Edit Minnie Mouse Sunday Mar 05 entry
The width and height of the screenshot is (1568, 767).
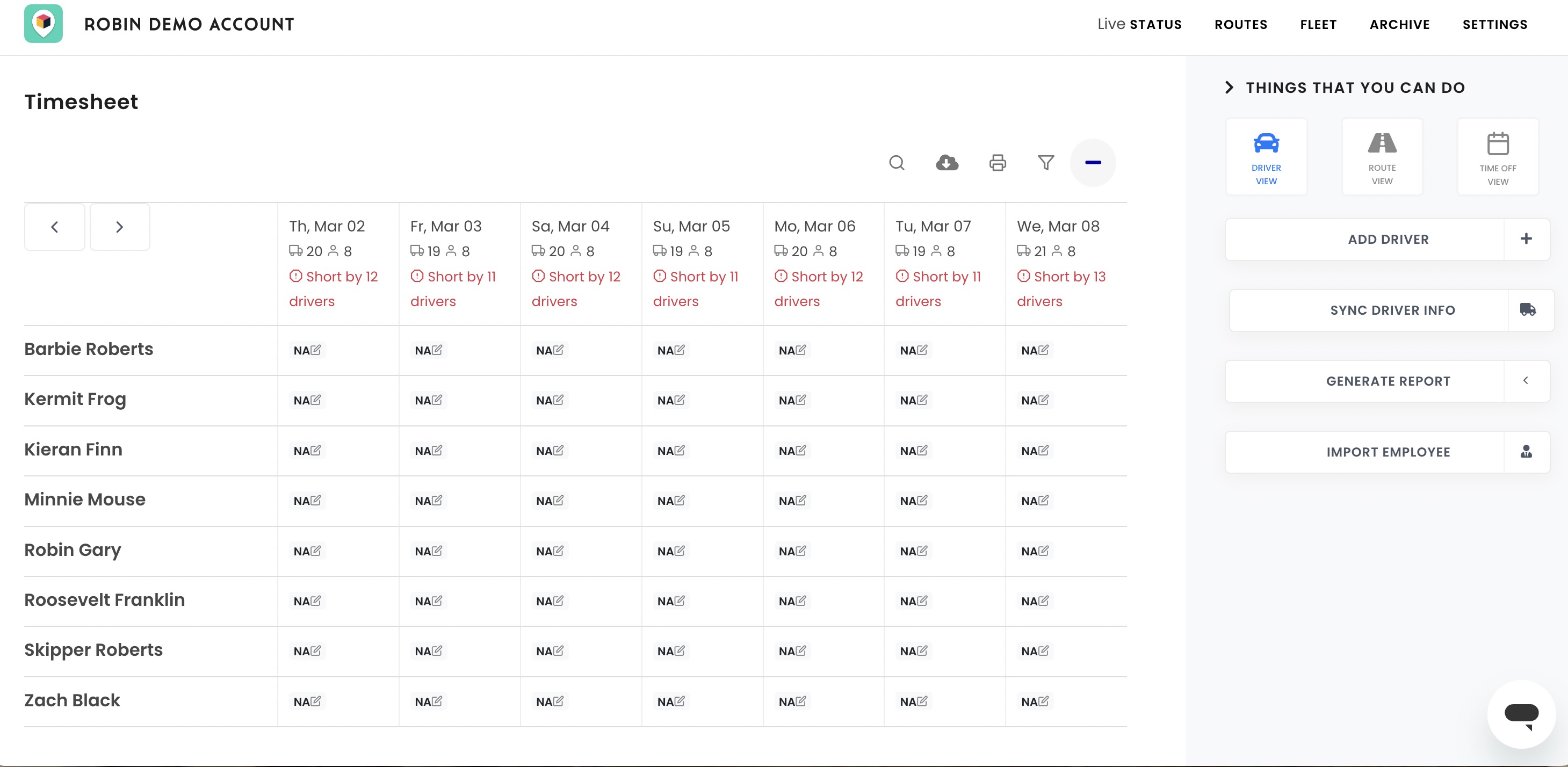click(680, 501)
